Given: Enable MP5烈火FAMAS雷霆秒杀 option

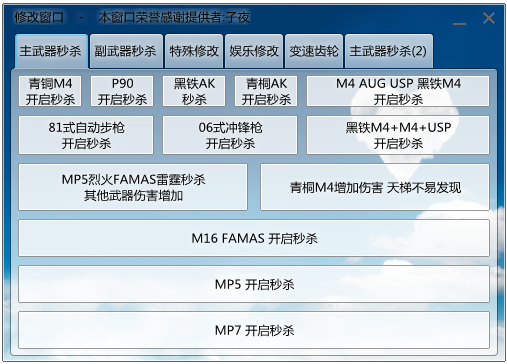Looking at the screenshot, I should coord(133,187).
